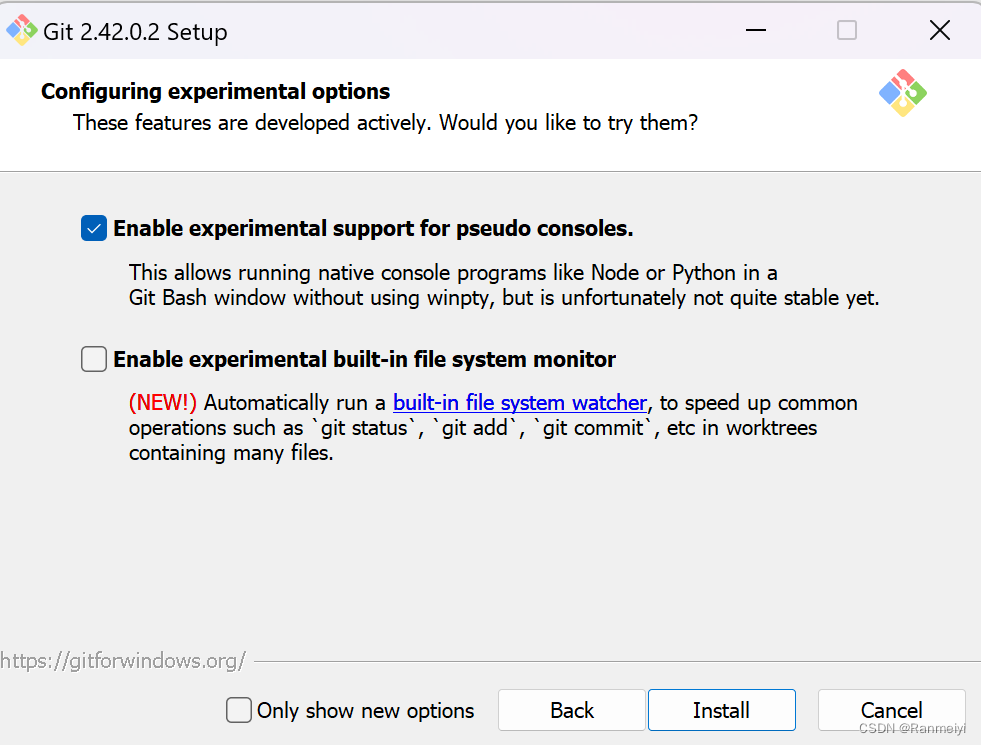Click the 'Only show new options' label text
The width and height of the screenshot is (981, 745).
(365, 710)
